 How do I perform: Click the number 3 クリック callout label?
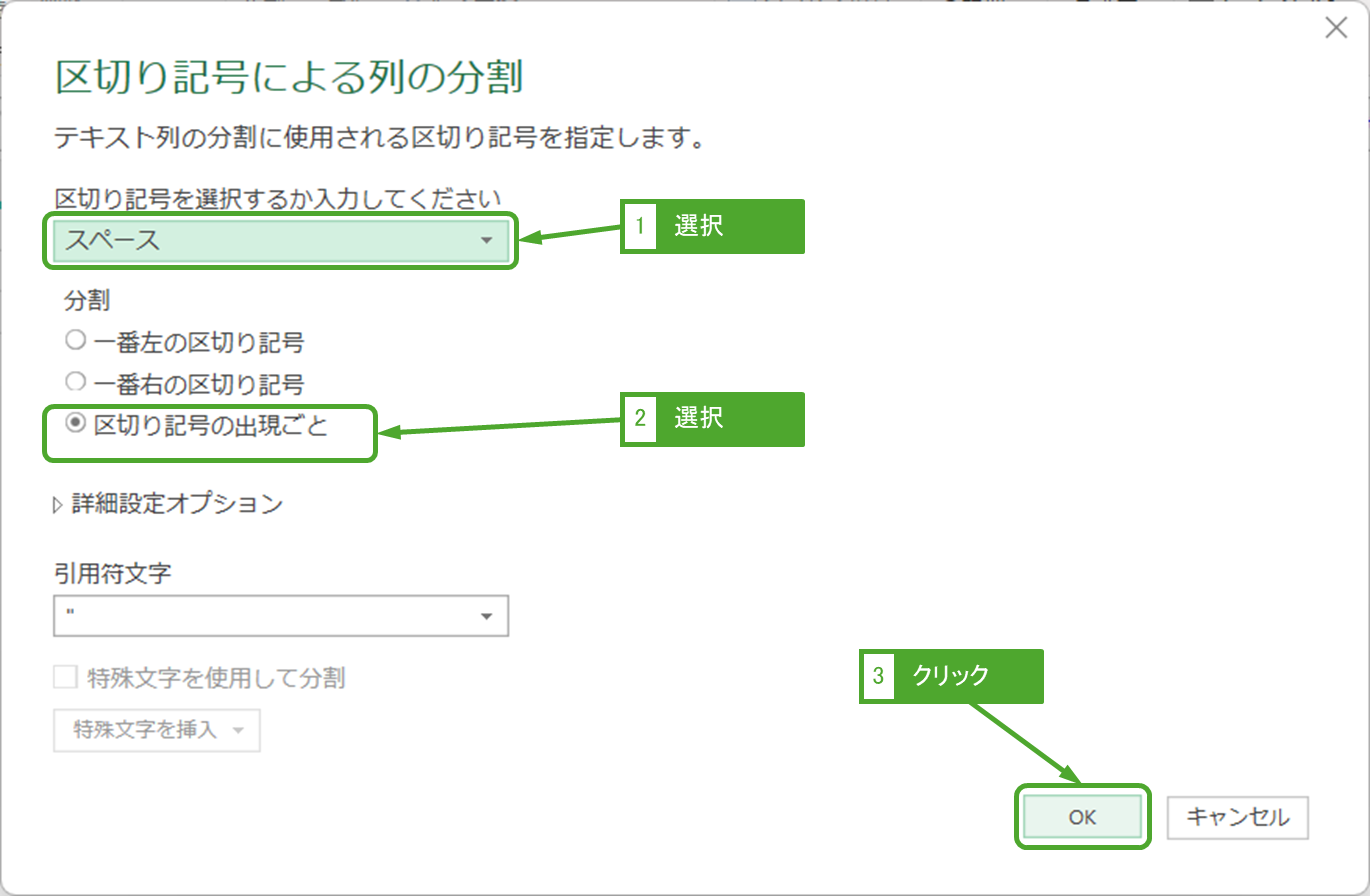click(x=951, y=676)
